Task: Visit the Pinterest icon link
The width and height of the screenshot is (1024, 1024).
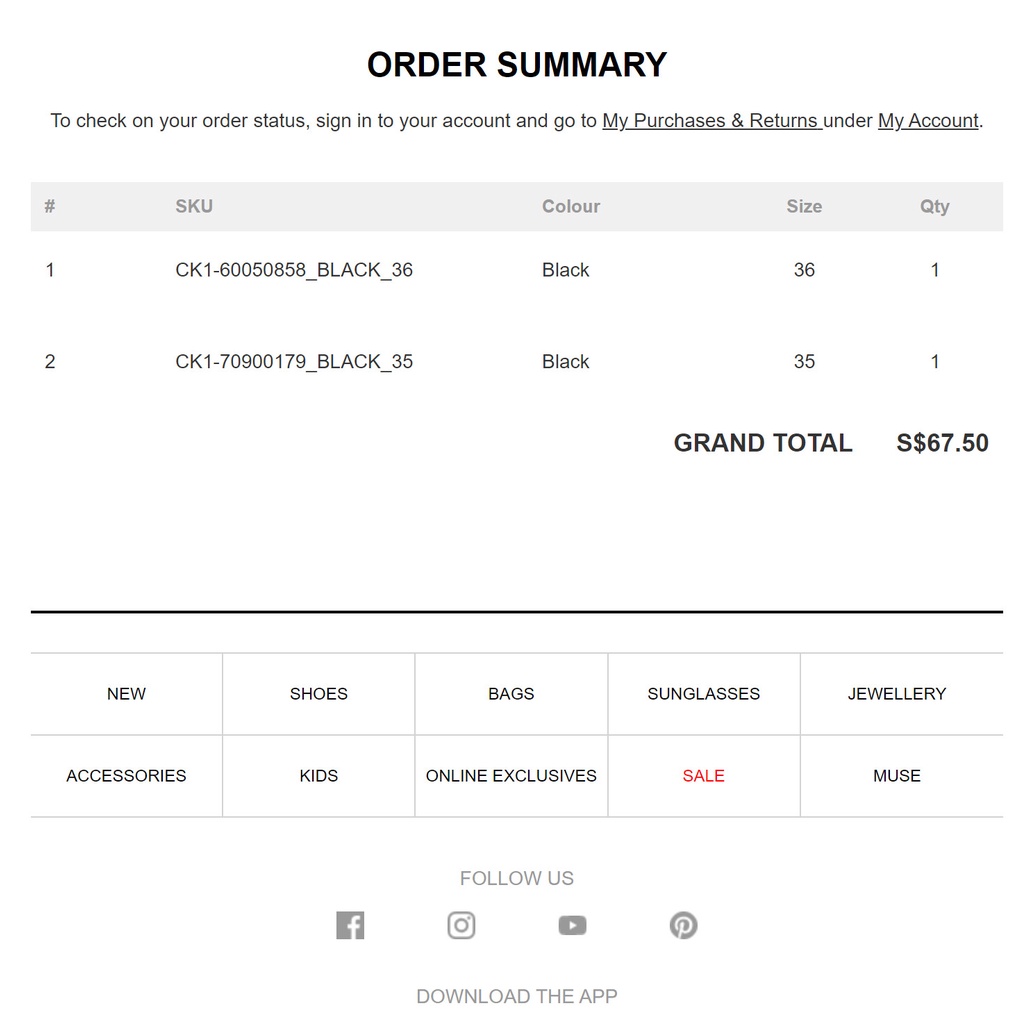Action: tap(683, 925)
